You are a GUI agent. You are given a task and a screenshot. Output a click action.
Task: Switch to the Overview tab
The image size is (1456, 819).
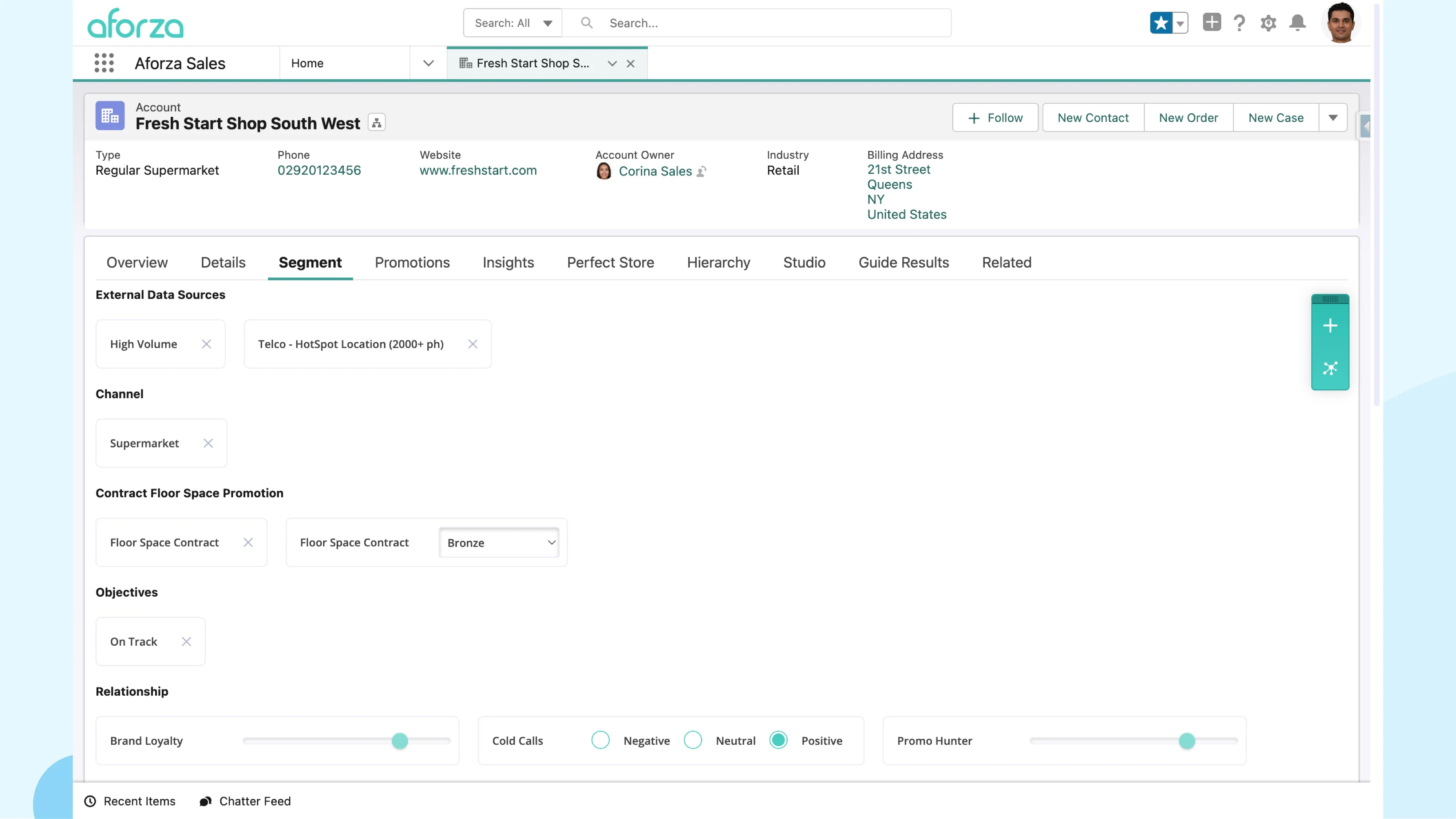[x=137, y=263]
